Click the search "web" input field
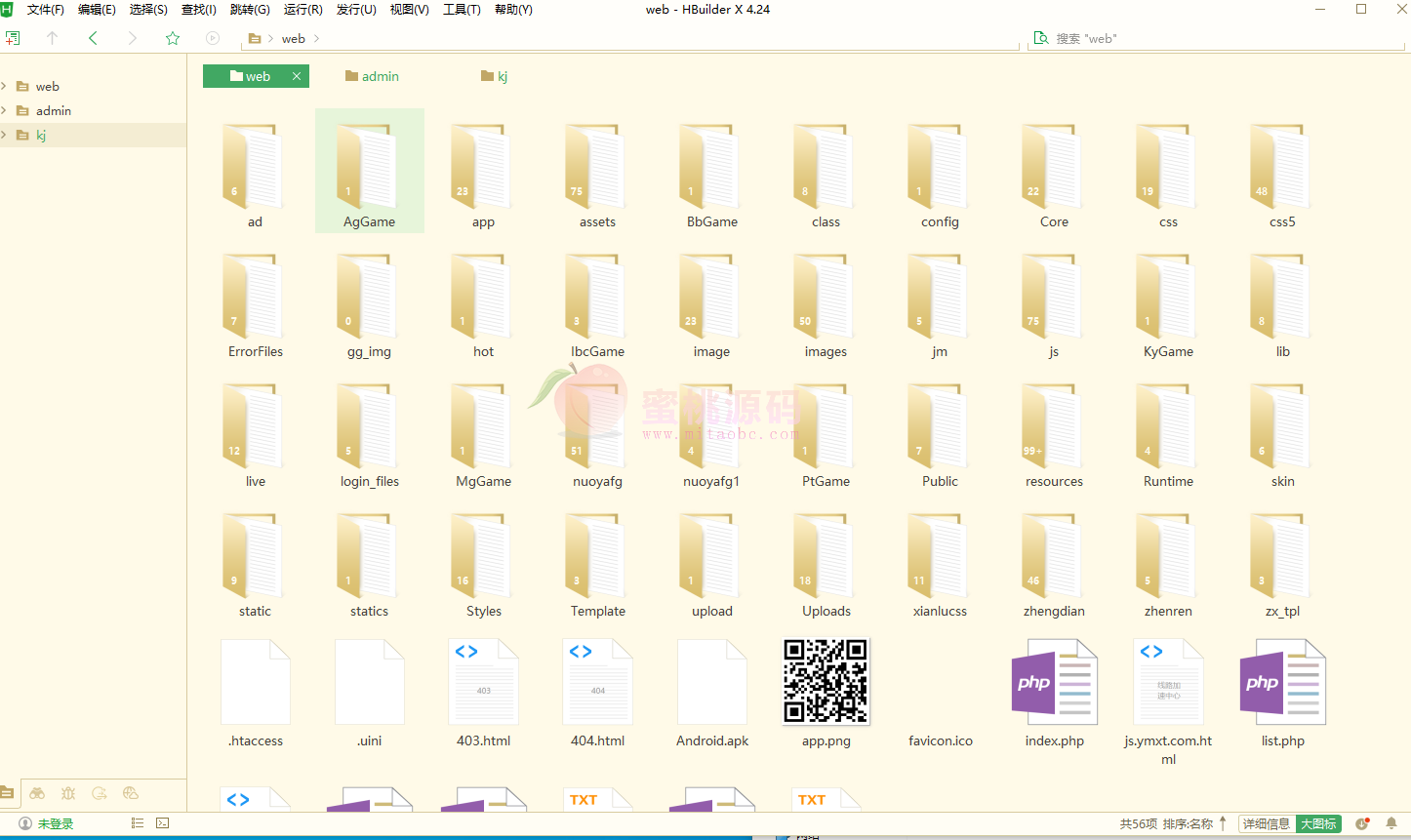This screenshot has width=1411, height=840. pyautogui.click(x=1220, y=38)
